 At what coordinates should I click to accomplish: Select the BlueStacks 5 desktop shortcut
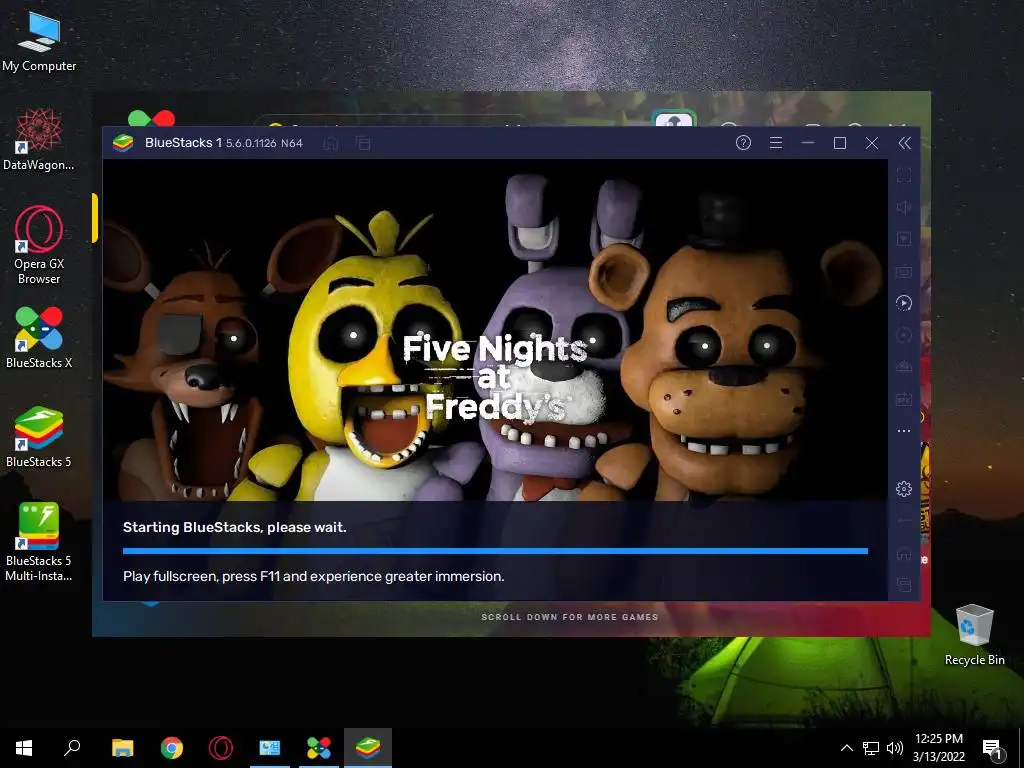[x=39, y=436]
